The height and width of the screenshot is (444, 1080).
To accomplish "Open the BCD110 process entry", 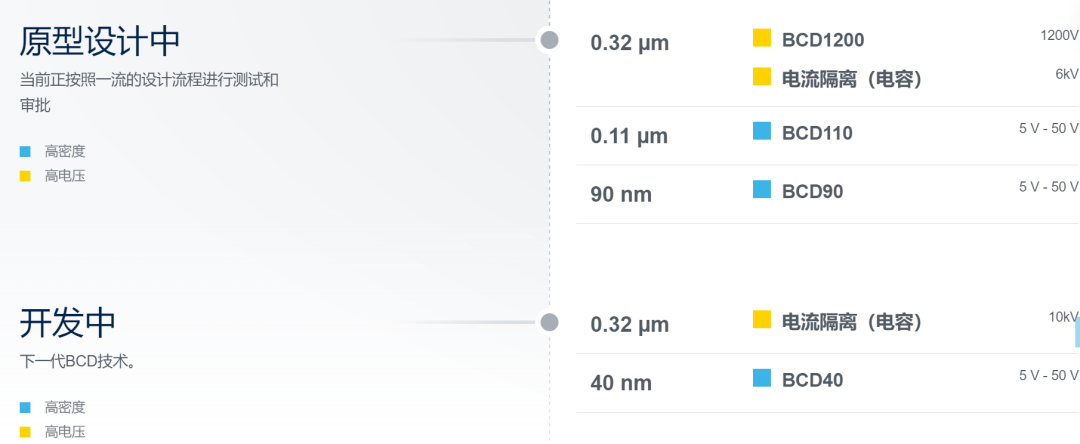I will click(x=817, y=133).
